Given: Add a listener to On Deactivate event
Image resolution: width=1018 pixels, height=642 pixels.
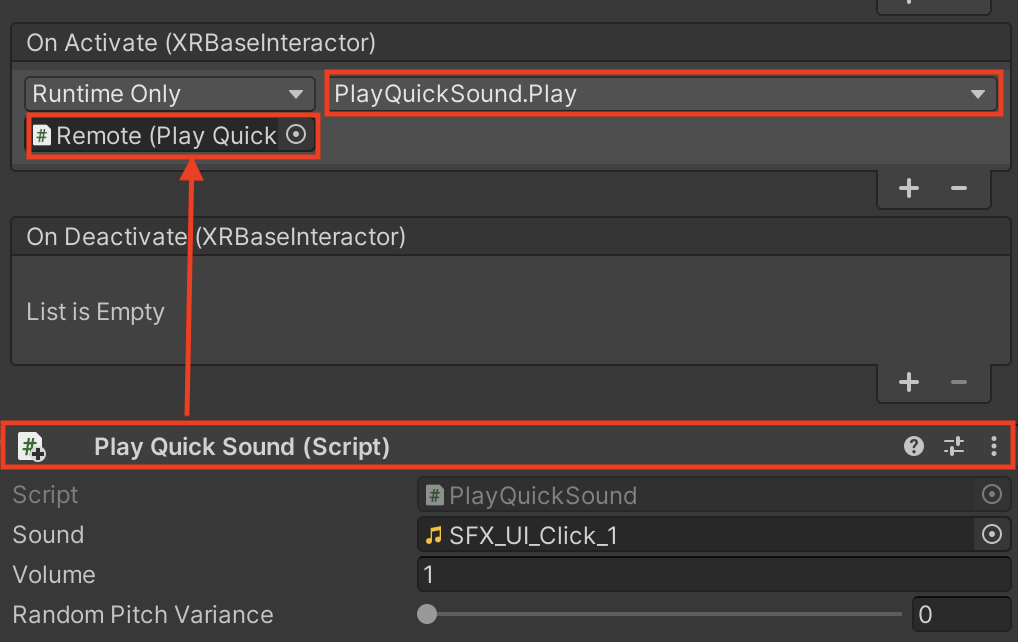Looking at the screenshot, I should tap(909, 381).
